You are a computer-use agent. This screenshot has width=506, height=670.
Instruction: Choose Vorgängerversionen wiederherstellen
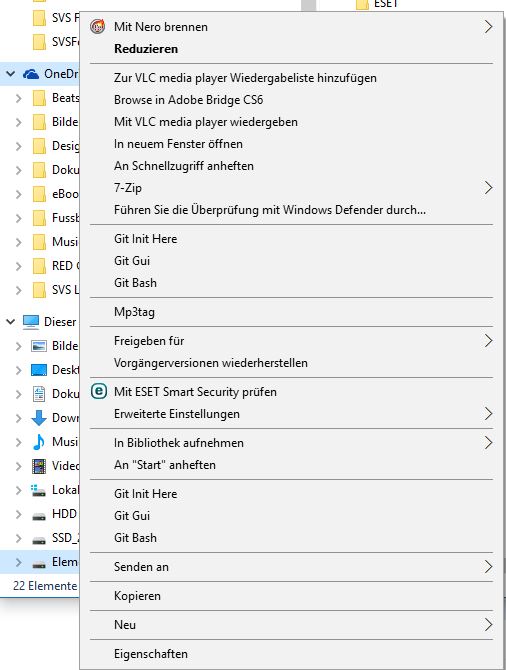[x=291, y=363]
